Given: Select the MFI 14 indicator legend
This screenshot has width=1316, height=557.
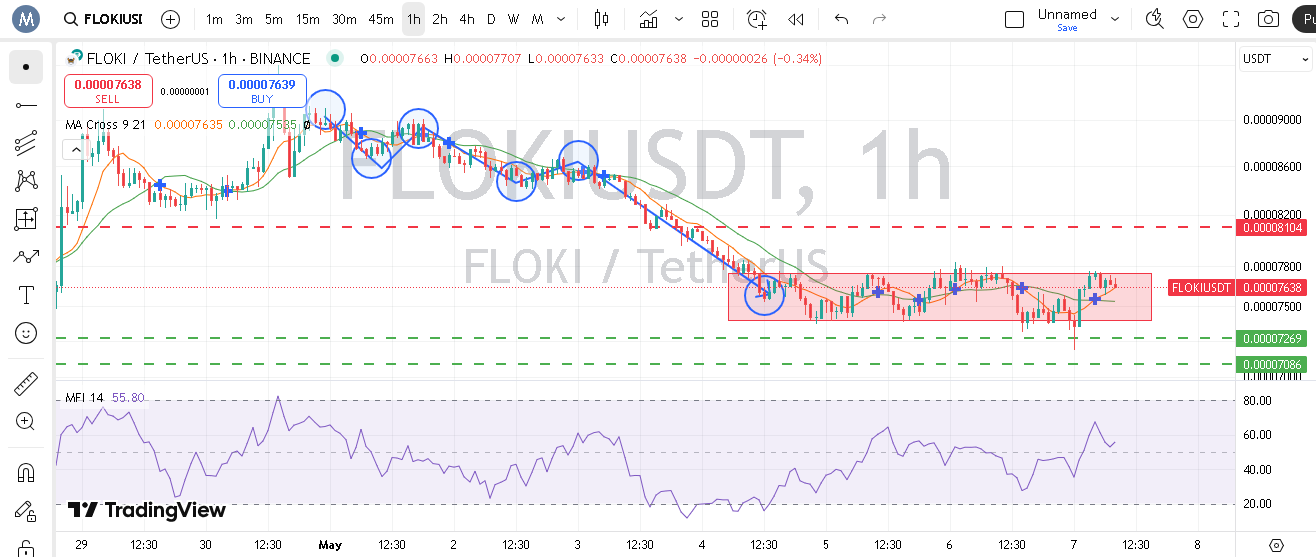Looking at the screenshot, I should [x=84, y=398].
